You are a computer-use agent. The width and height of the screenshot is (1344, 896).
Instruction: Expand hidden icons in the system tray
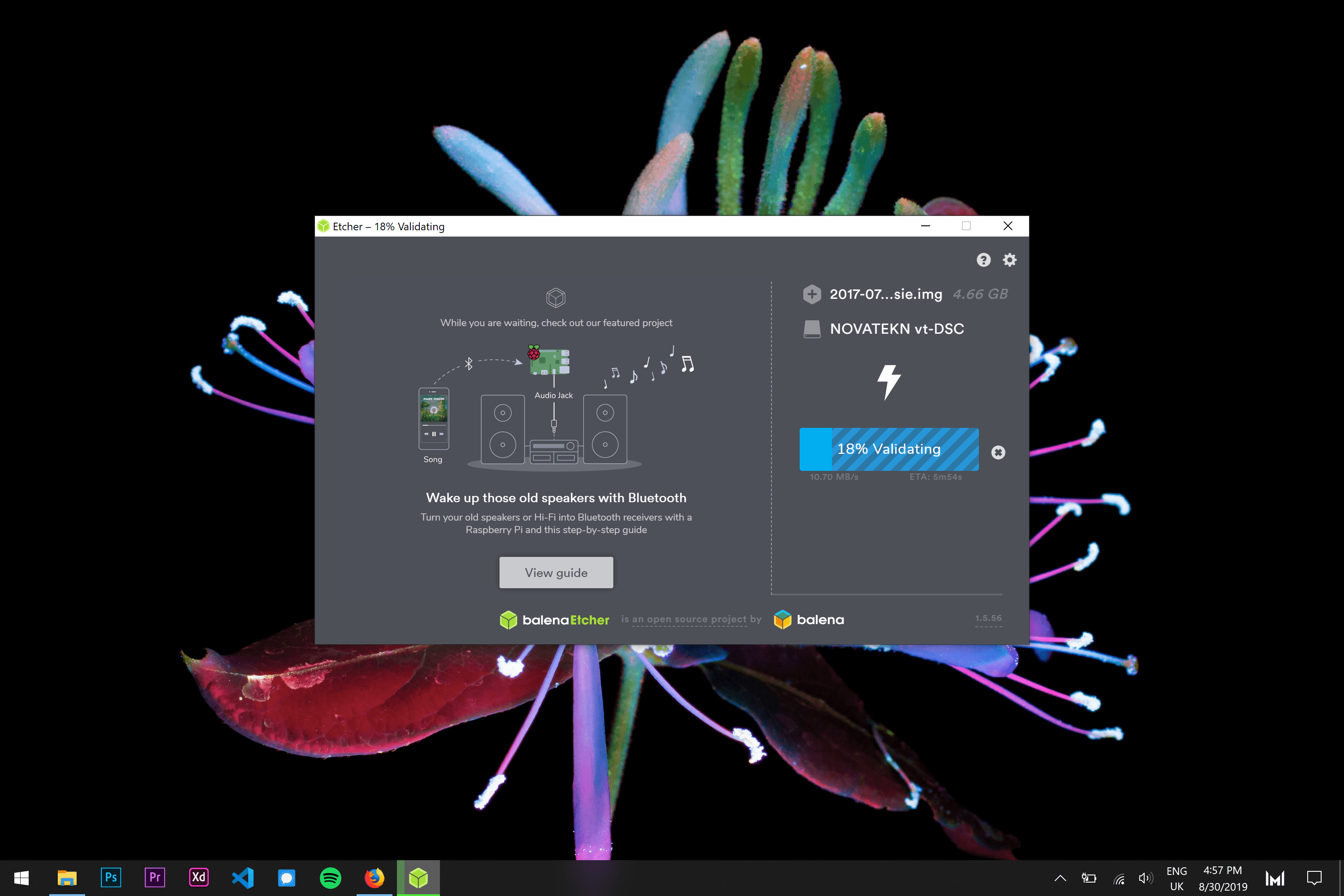(x=1060, y=878)
